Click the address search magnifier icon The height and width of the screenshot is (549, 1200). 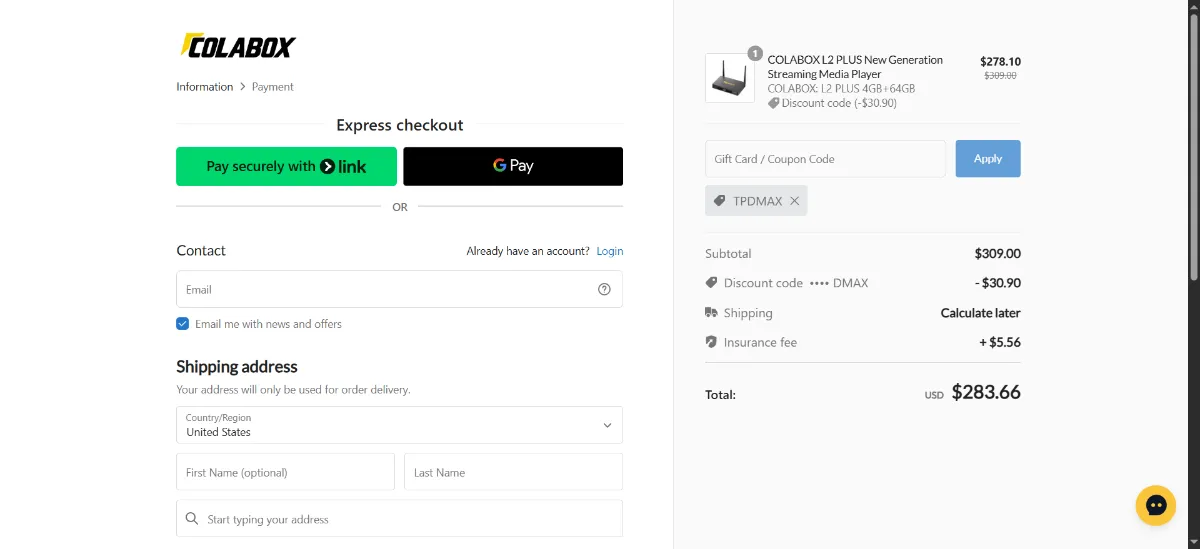pos(192,519)
